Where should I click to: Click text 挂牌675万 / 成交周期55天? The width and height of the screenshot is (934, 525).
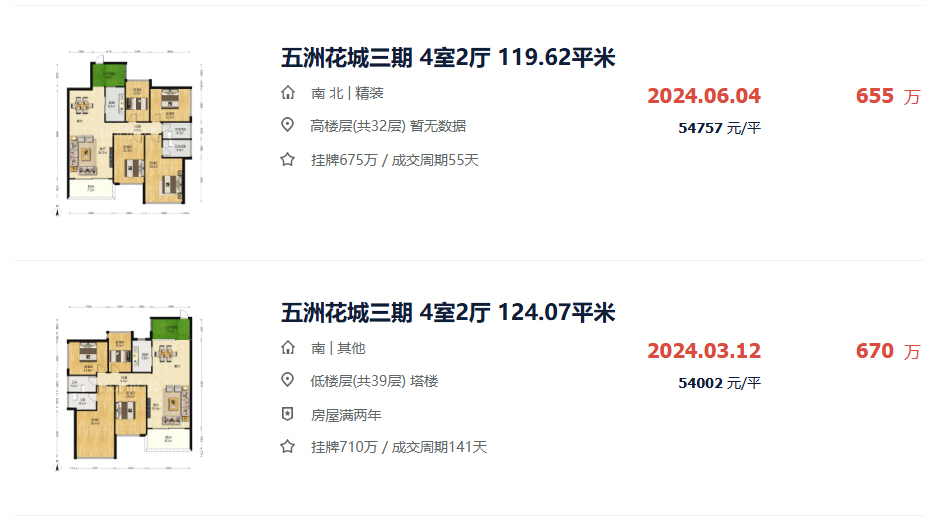point(395,160)
